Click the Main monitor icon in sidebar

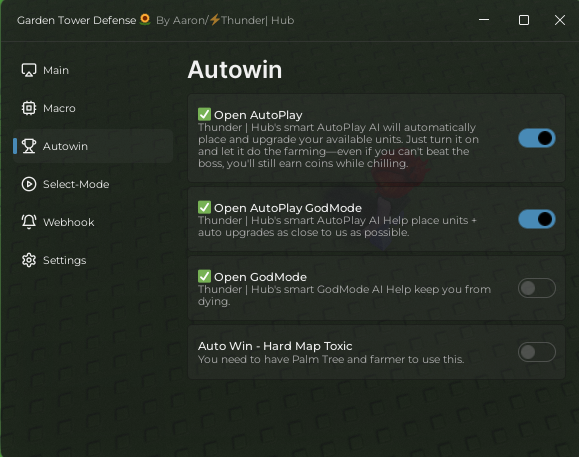coord(29,70)
